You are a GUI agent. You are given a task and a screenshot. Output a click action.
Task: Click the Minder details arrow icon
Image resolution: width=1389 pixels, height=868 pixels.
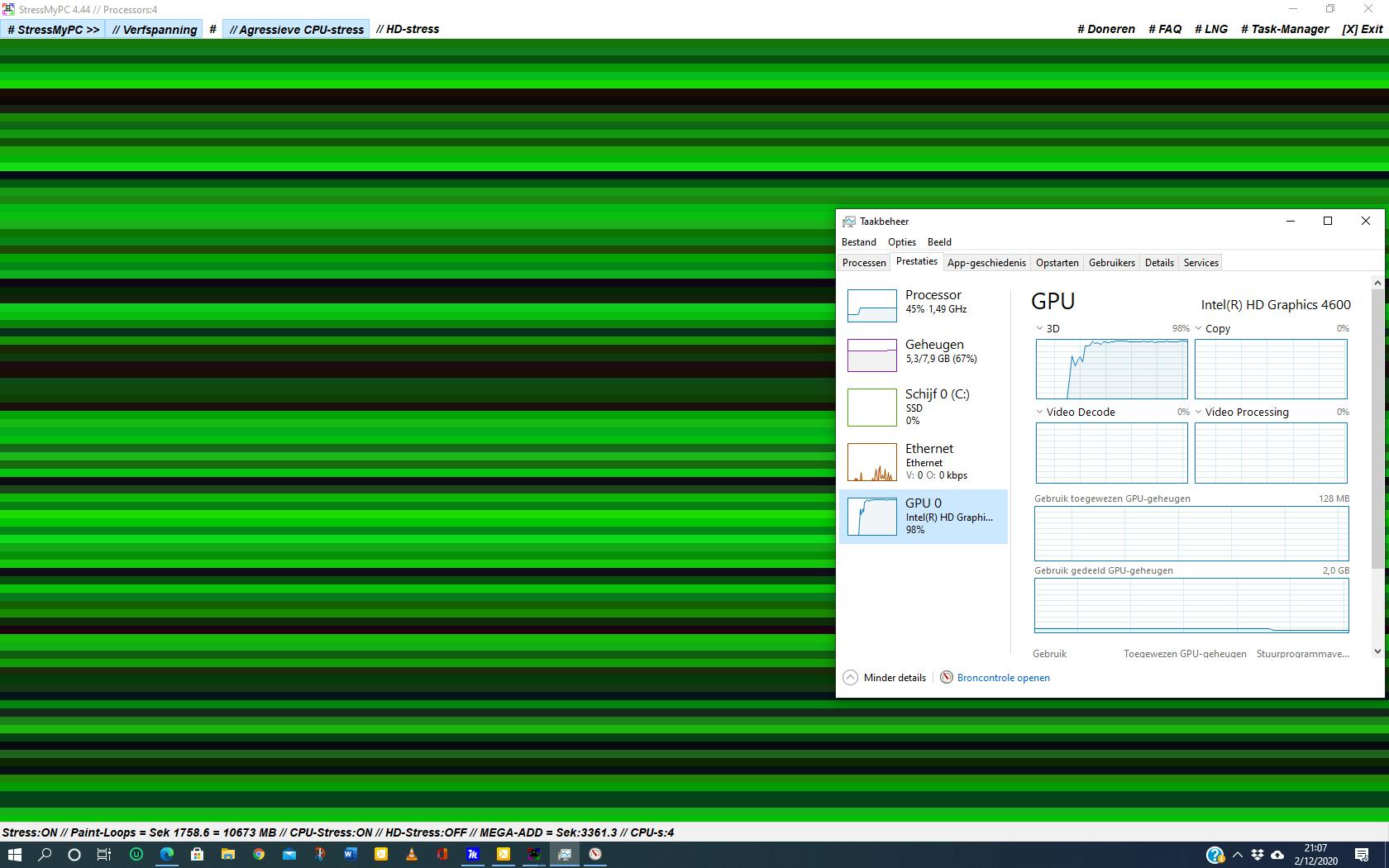(850, 677)
